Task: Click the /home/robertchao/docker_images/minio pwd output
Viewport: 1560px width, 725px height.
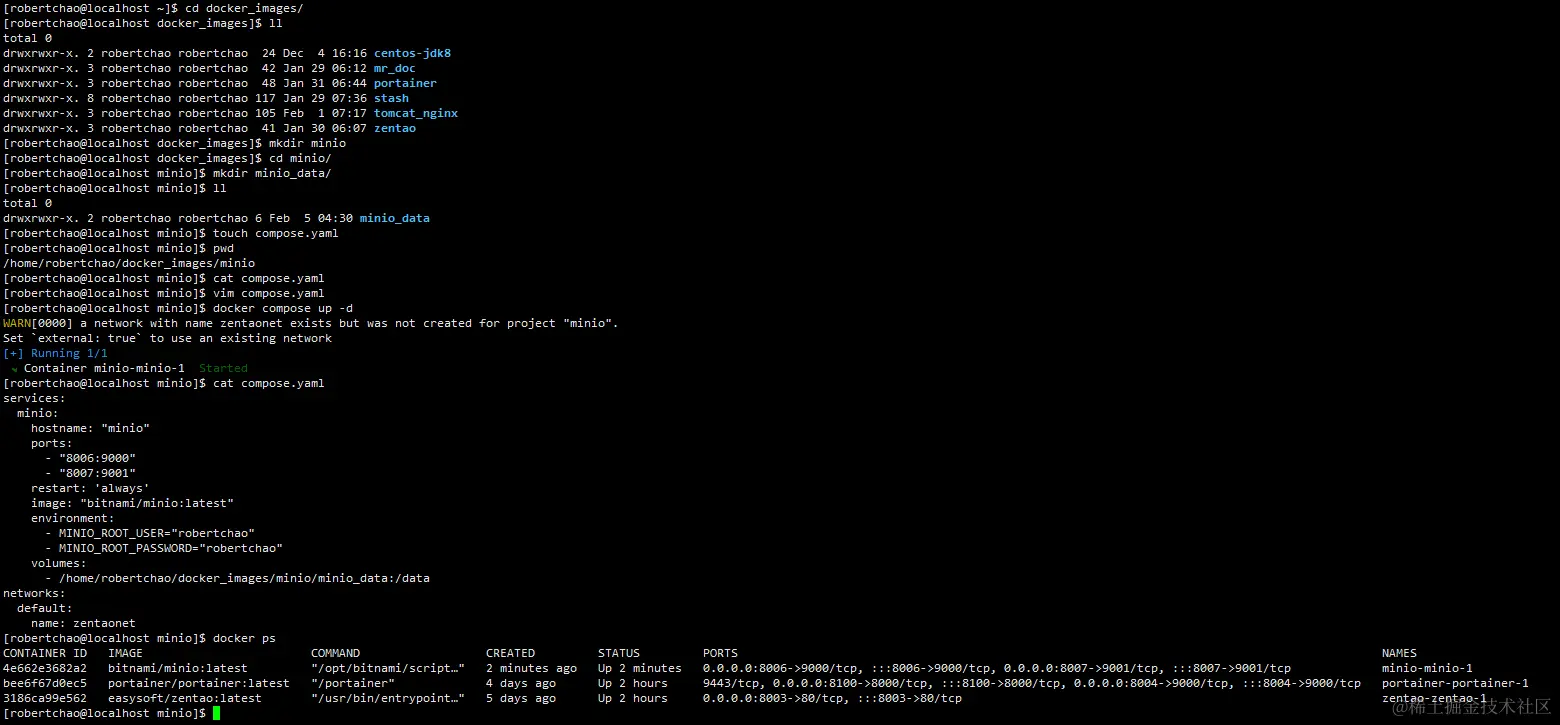Action: pos(129,263)
